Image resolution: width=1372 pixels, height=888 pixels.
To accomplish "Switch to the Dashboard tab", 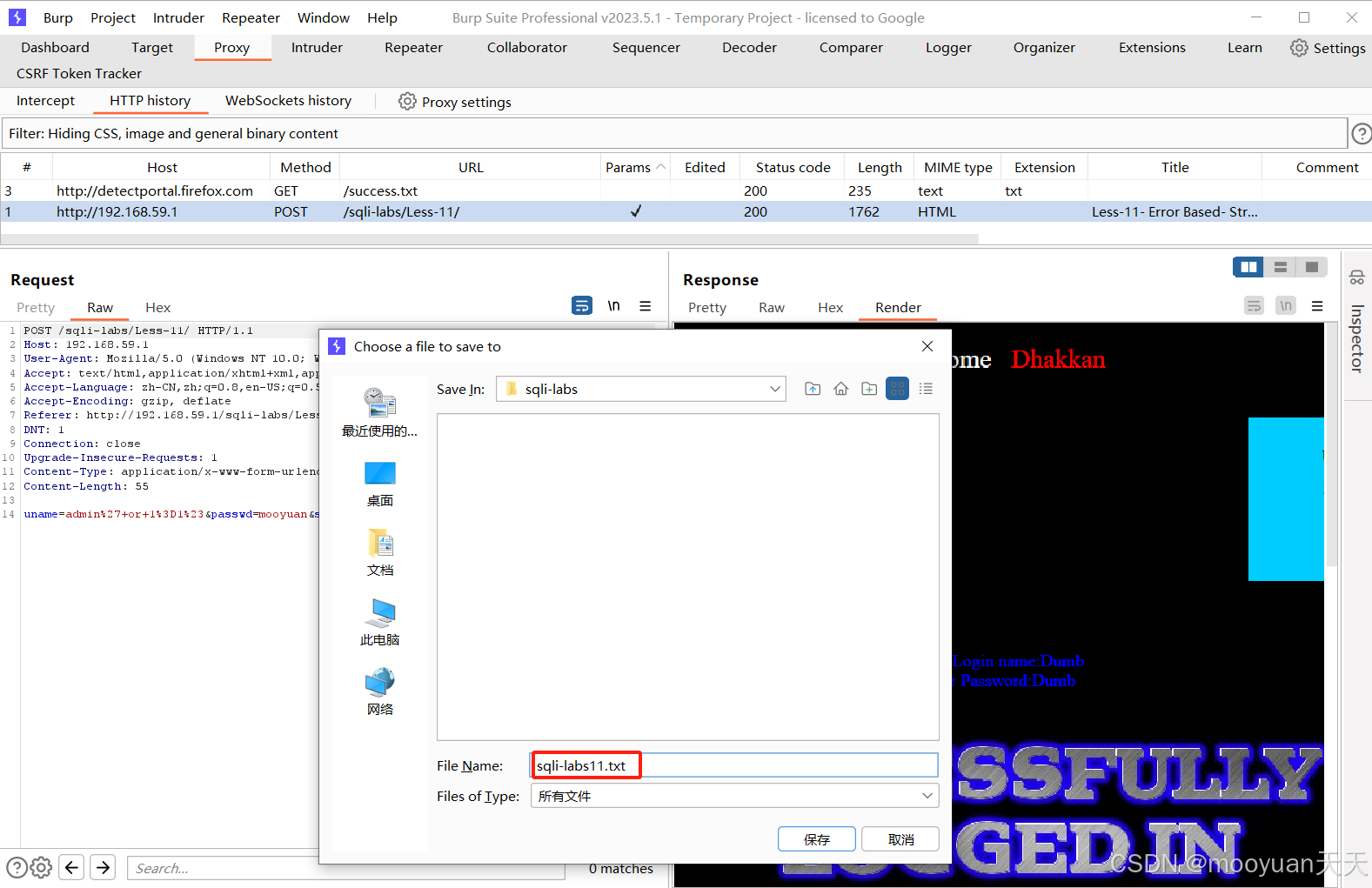I will tap(55, 48).
